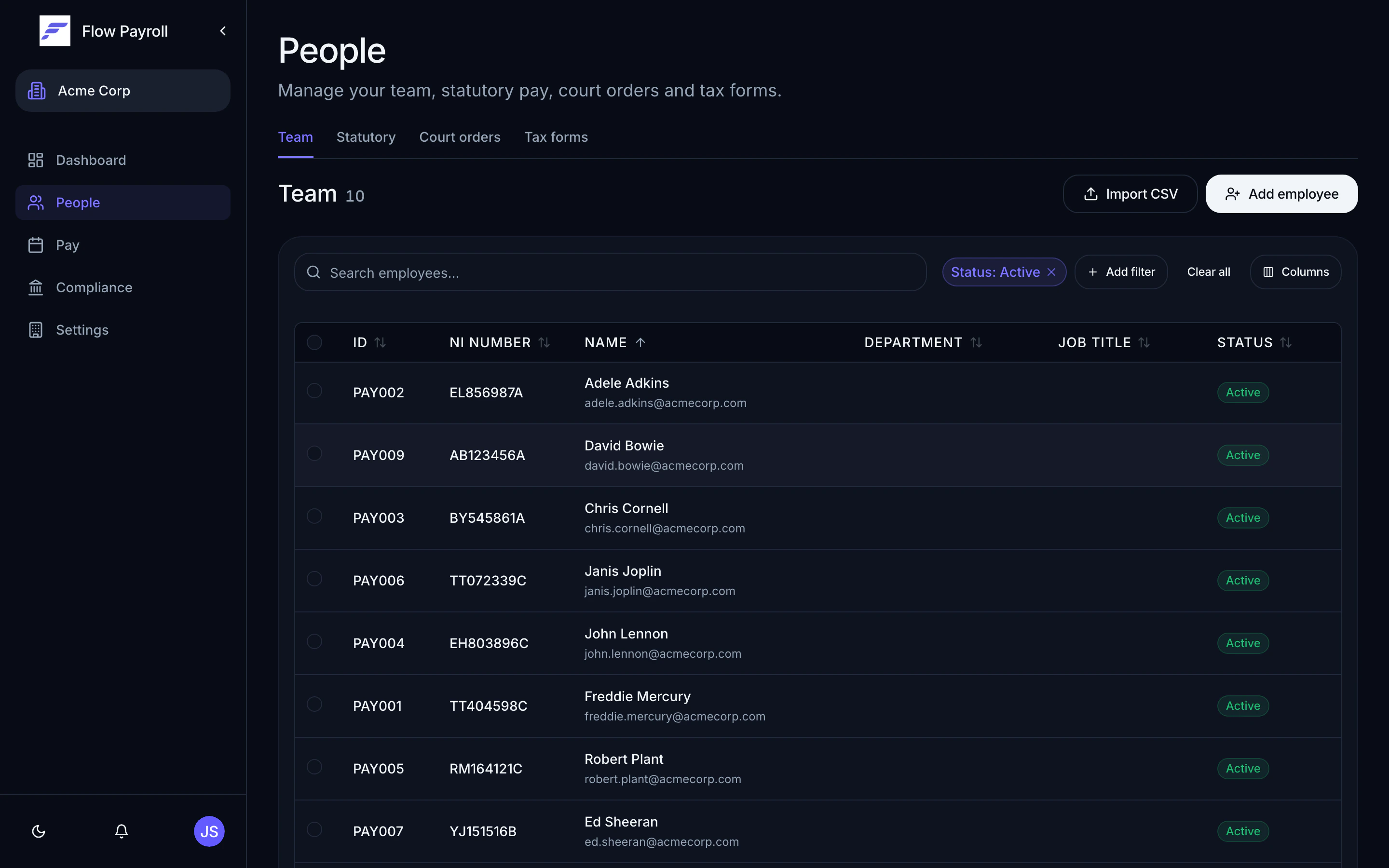Switch to the Team tab

(x=296, y=137)
